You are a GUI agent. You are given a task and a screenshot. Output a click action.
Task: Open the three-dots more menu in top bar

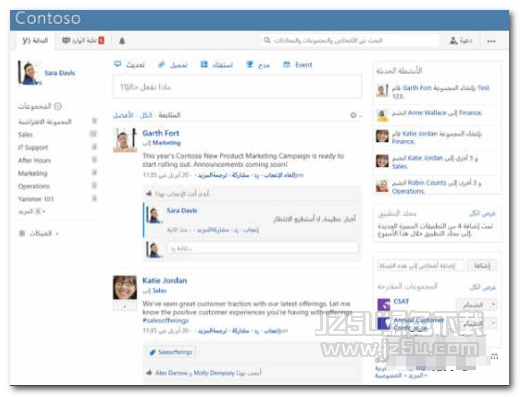pyautogui.click(x=491, y=41)
